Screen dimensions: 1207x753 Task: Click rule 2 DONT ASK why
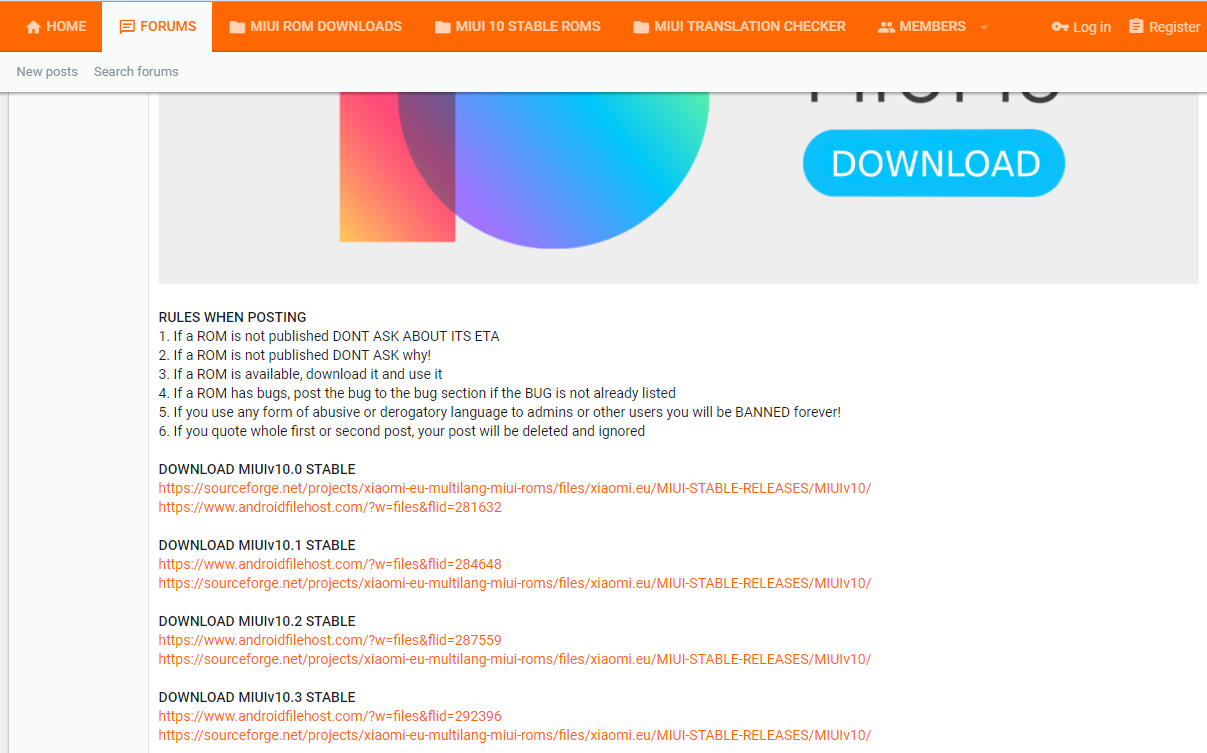coord(295,355)
